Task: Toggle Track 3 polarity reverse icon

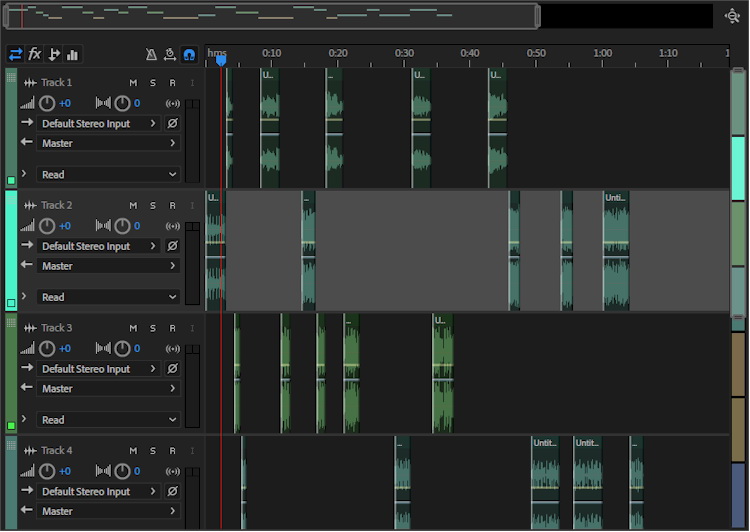Action: [x=172, y=369]
